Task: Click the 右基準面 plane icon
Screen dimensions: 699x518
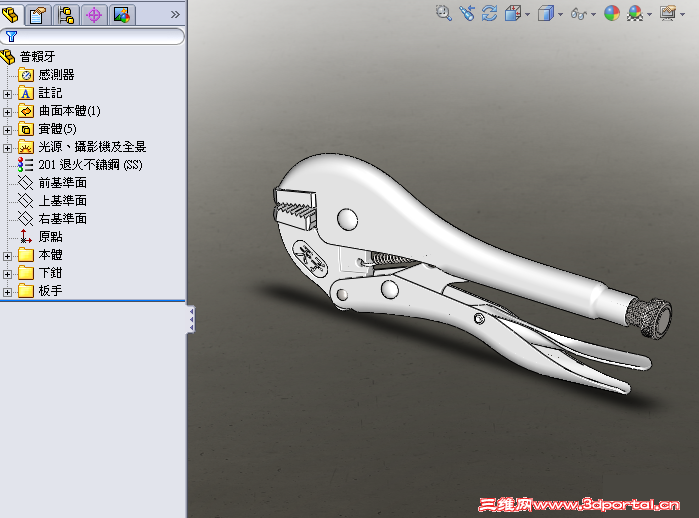Action: click(25, 218)
